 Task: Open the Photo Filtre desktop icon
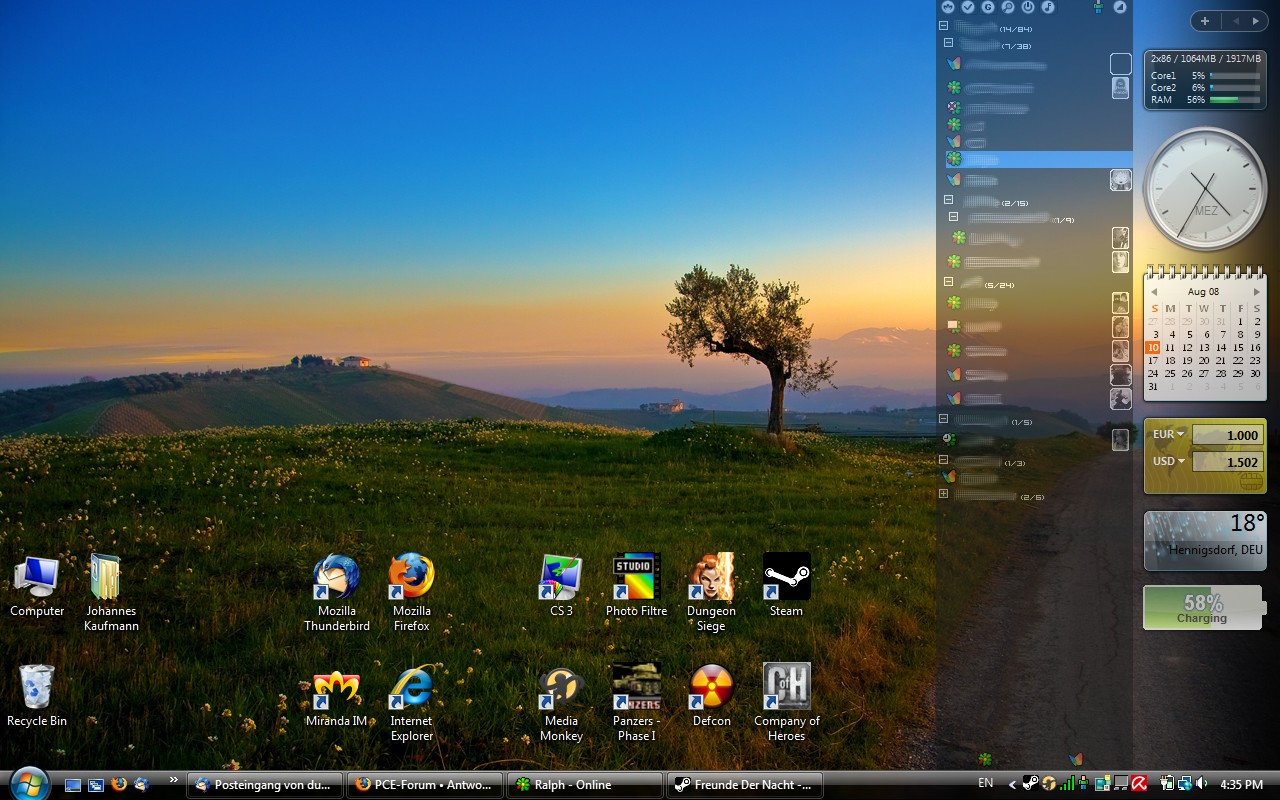tap(636, 578)
